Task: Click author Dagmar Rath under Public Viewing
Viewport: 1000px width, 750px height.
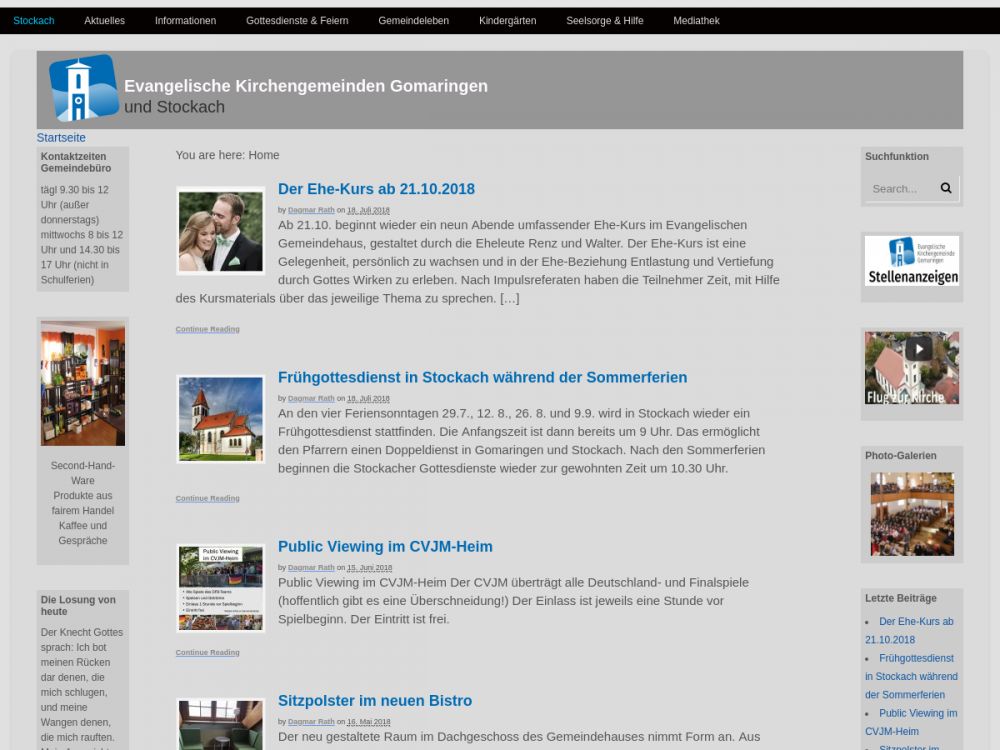Action: (311, 568)
